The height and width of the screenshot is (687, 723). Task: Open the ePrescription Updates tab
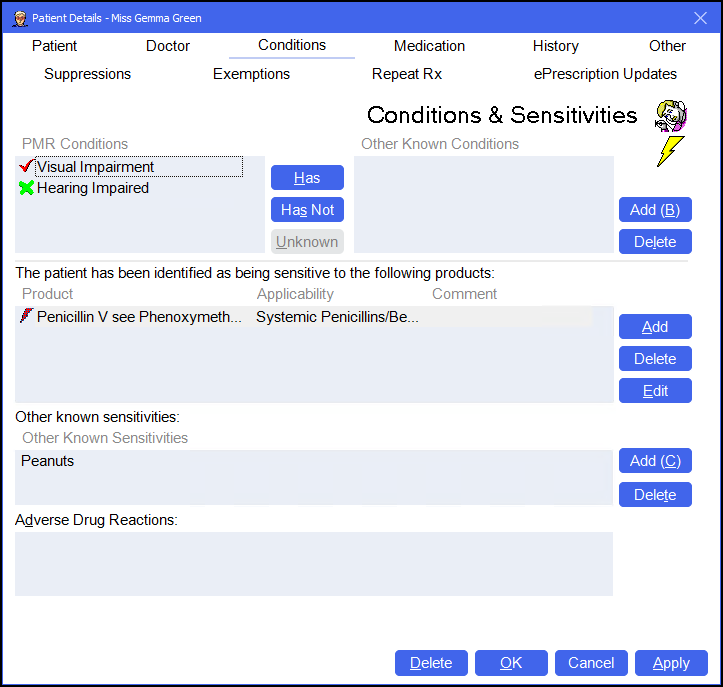coord(605,74)
